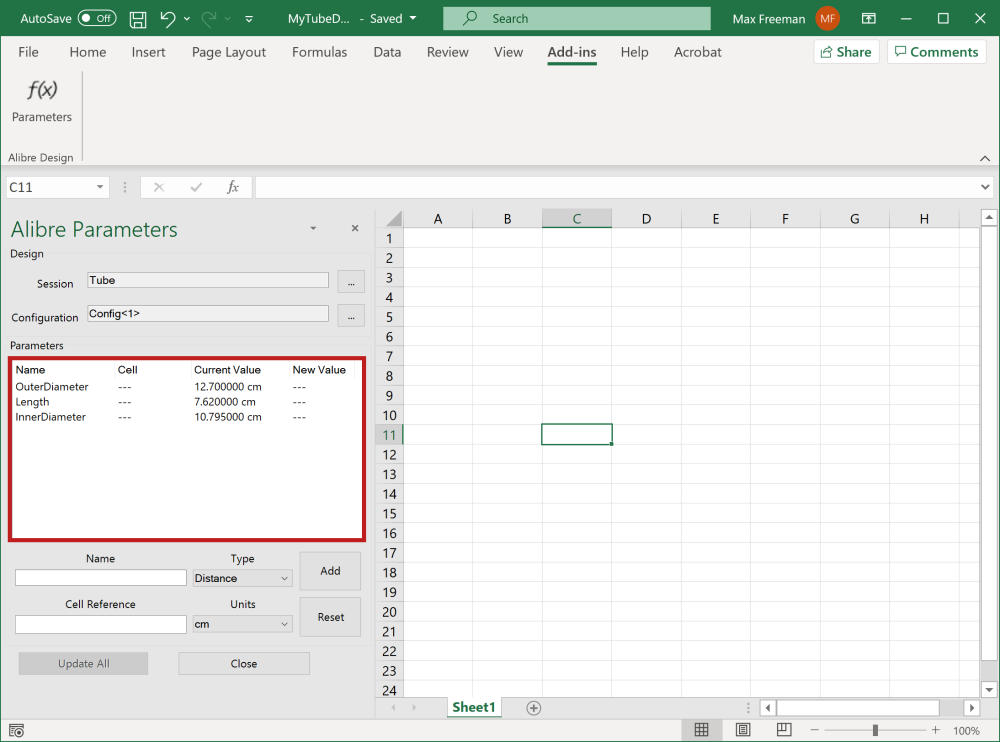The width and height of the screenshot is (1000, 742).
Task: Switch to the Data ribbon tab
Action: (387, 52)
